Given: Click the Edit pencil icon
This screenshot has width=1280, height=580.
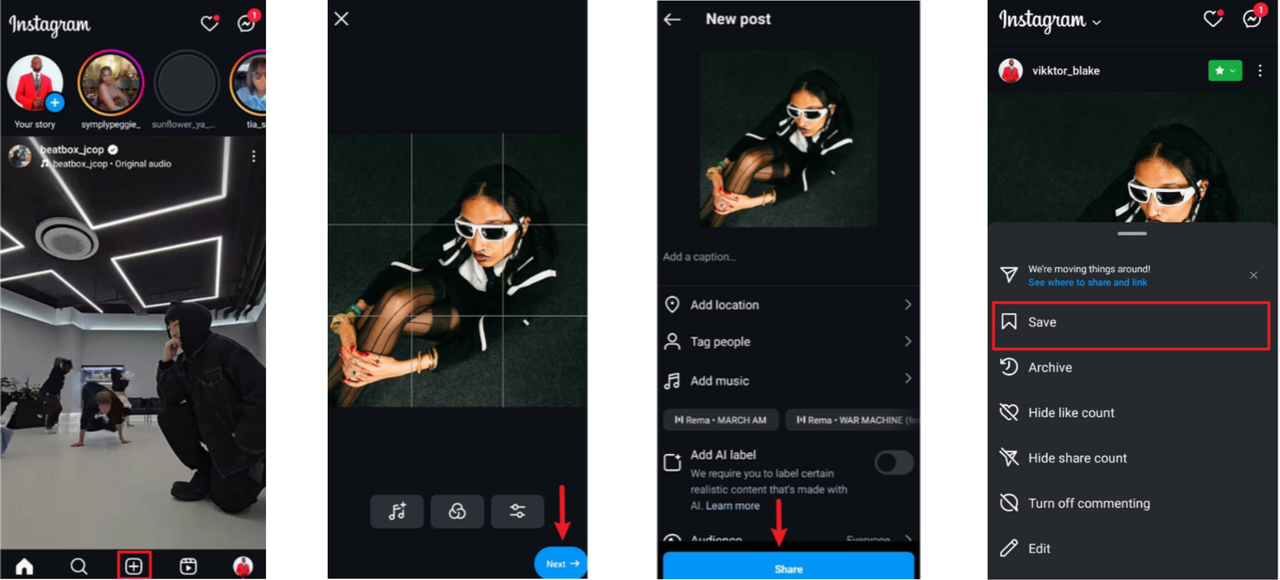Looking at the screenshot, I should click(x=1009, y=548).
